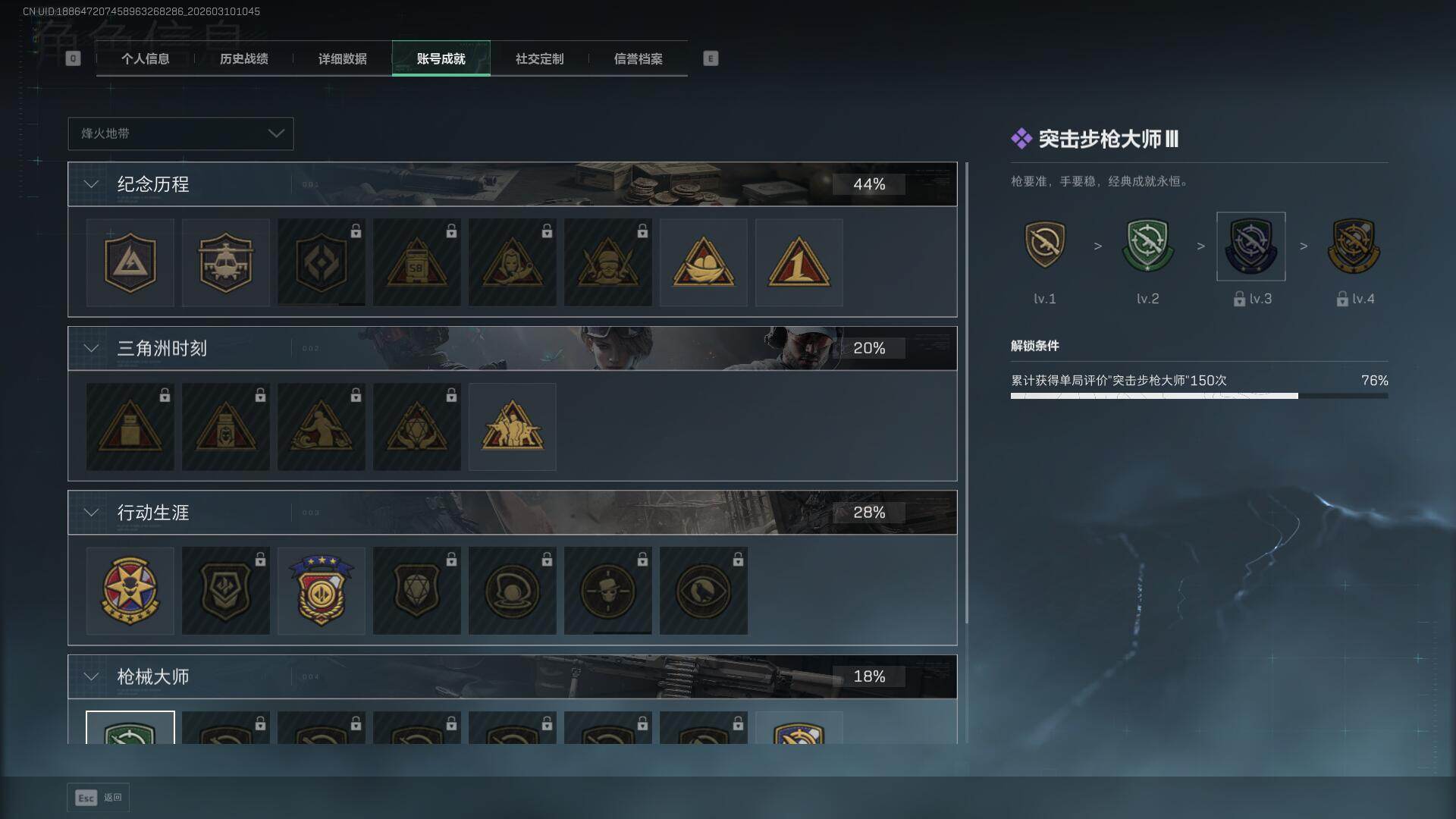This screenshot has height=819, width=1456.
Task: Select the red number 1 triangle badge
Action: [799, 262]
